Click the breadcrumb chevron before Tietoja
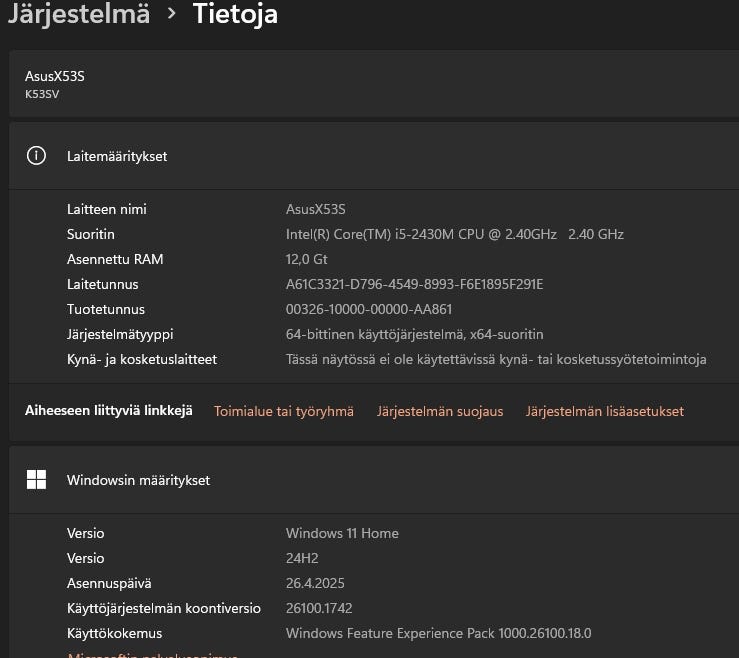Image resolution: width=739 pixels, height=658 pixels. [x=171, y=14]
